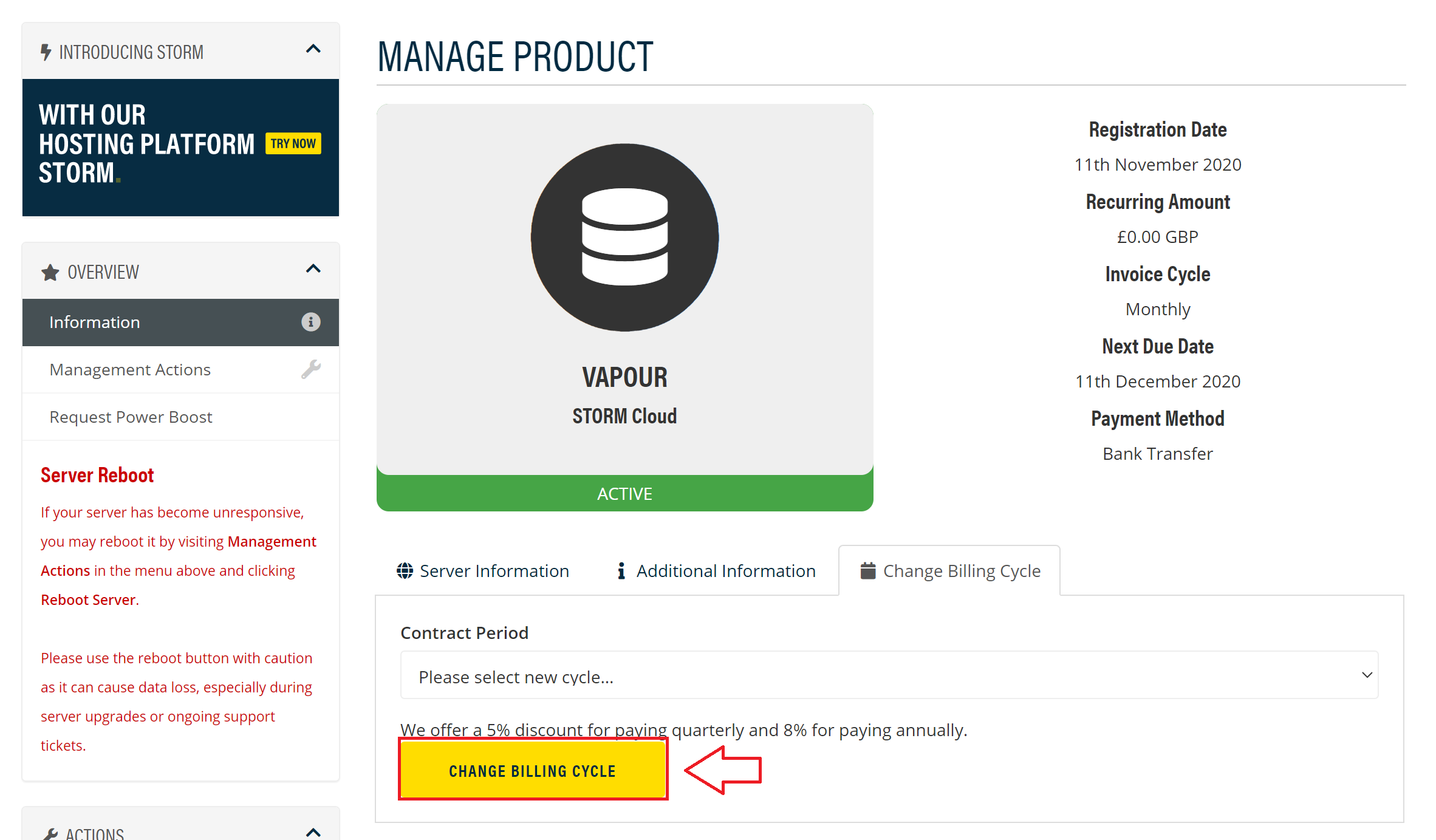Screen dimensions: 1436x840
Task: Select Management Actions in the Overview menu
Action: [x=130, y=370]
